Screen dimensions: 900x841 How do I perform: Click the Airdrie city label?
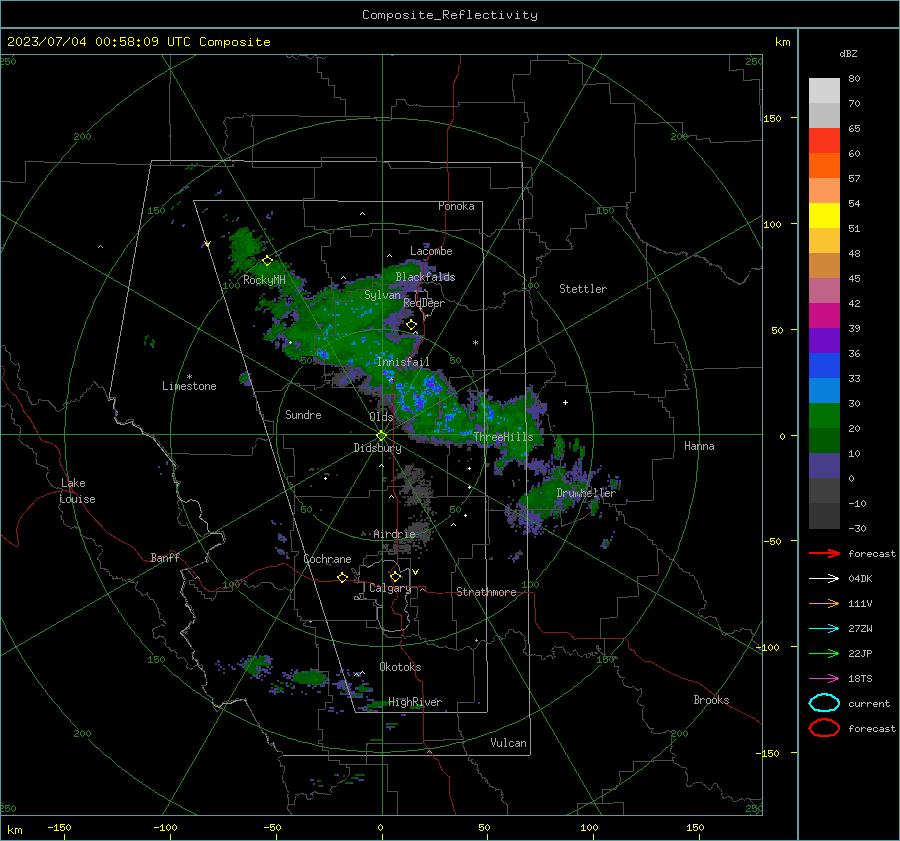pos(394,534)
